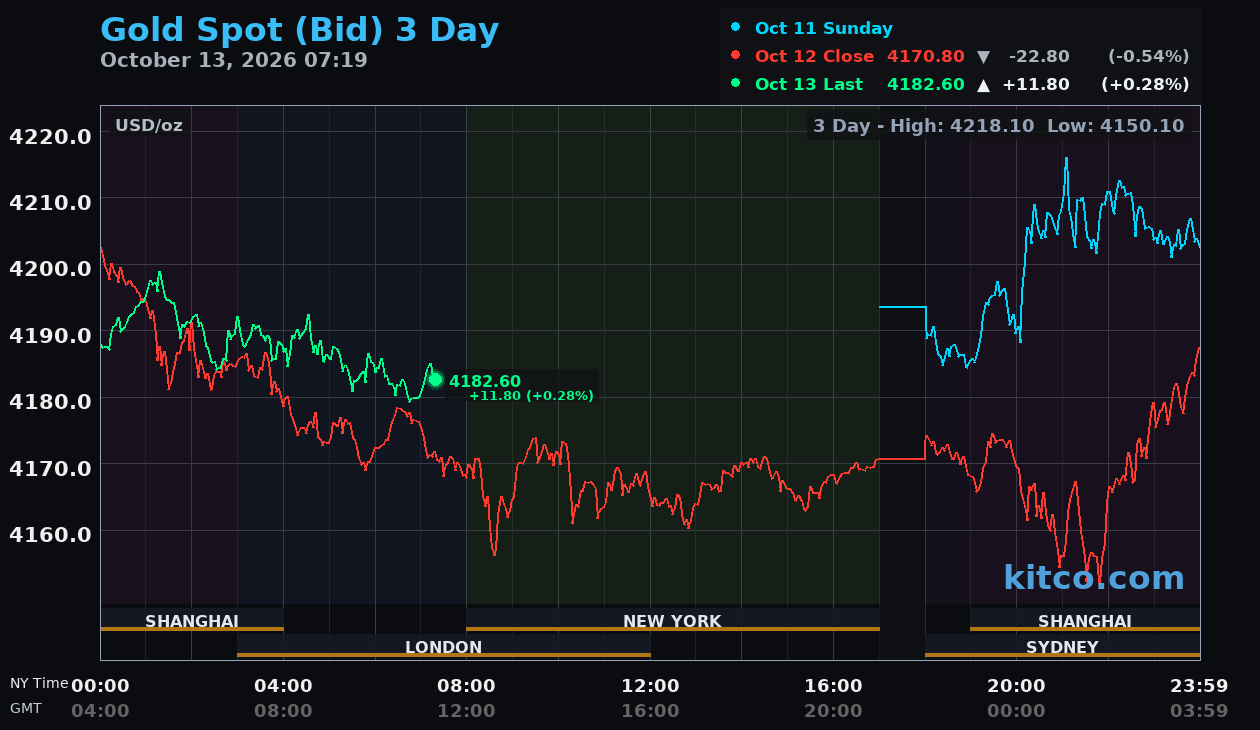The height and width of the screenshot is (730, 1260).
Task: Click the 00:00 NY time tick label
Action: pos(100,686)
